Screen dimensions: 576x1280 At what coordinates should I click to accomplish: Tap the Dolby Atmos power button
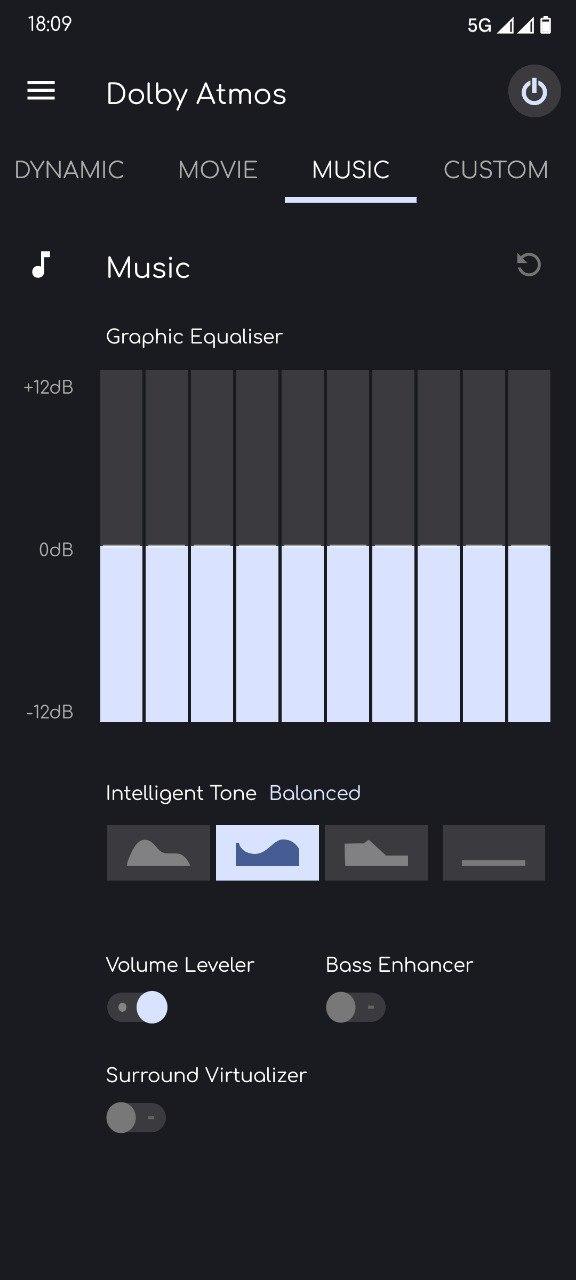(x=534, y=92)
